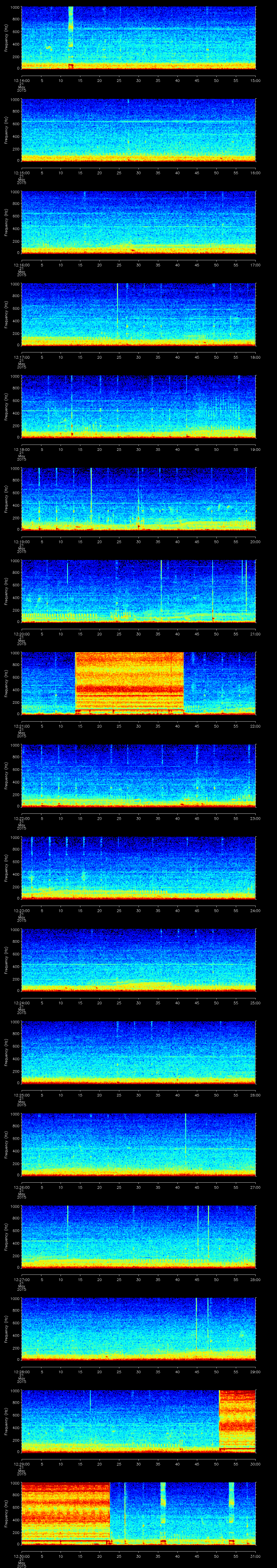
Task: Click the '12:23:00' time label
Action: pyautogui.click(x=21, y=910)
